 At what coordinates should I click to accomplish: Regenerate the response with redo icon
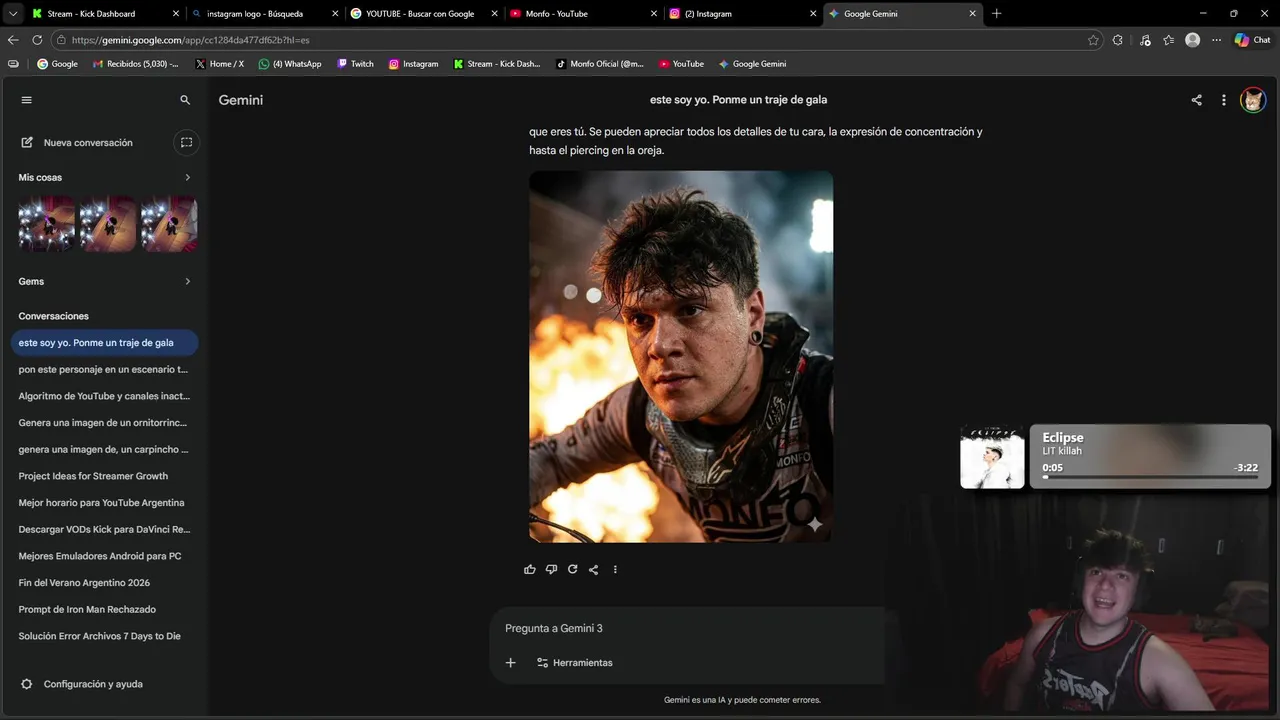coord(572,570)
